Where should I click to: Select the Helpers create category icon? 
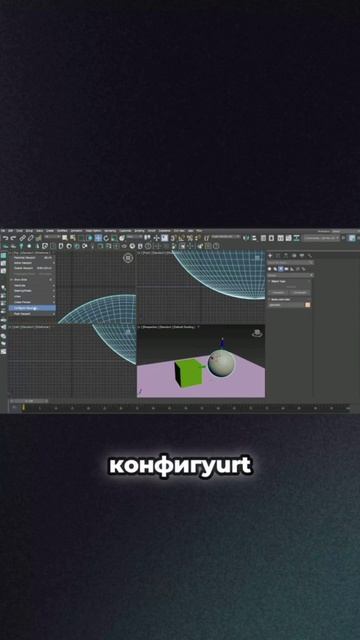tap(292, 269)
